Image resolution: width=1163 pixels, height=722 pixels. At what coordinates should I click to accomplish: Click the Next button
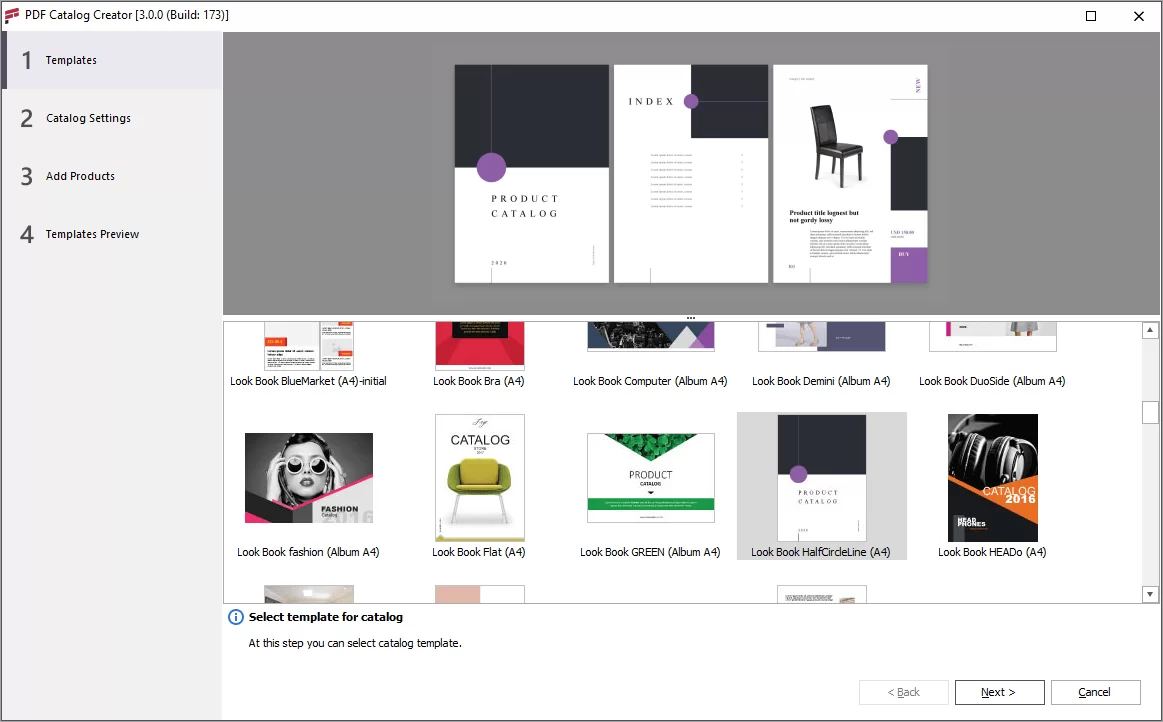click(x=999, y=691)
